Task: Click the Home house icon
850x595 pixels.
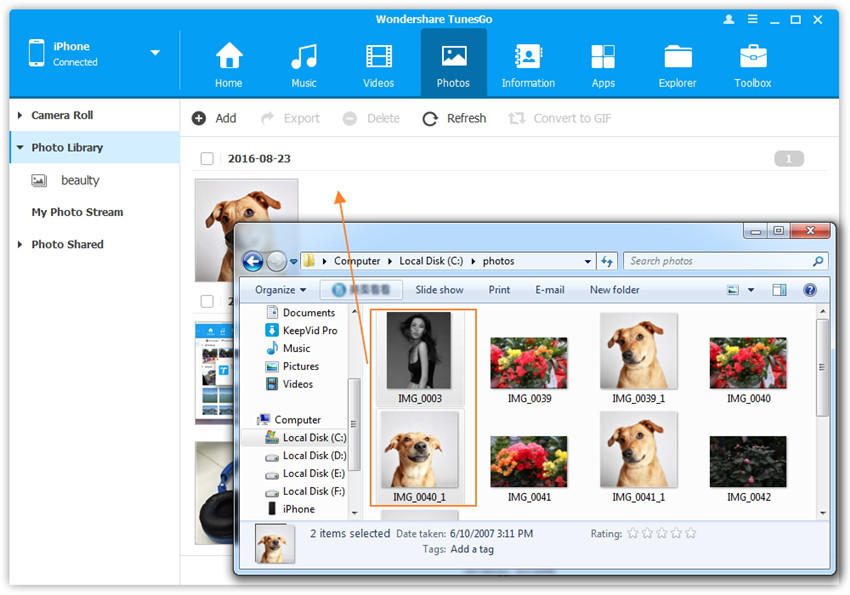Action: (229, 56)
